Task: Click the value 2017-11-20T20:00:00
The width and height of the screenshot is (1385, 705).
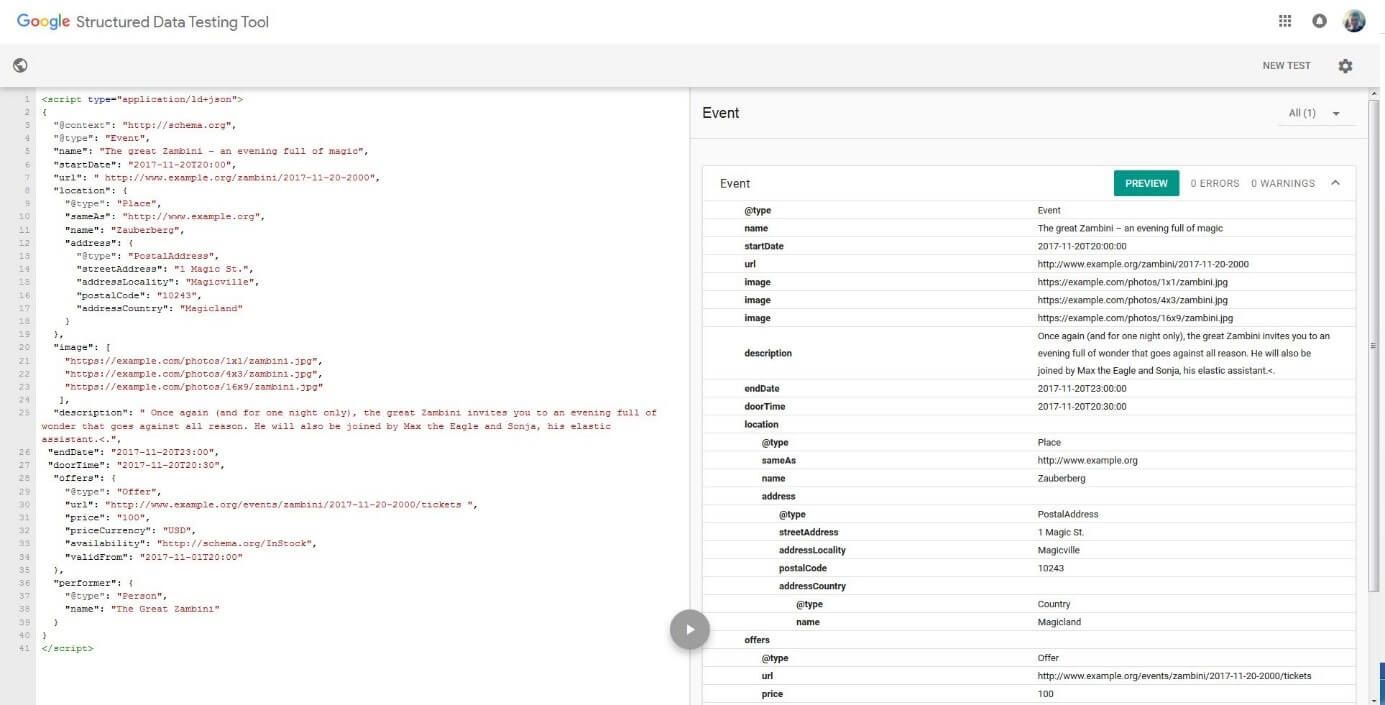Action: click(x=1081, y=246)
